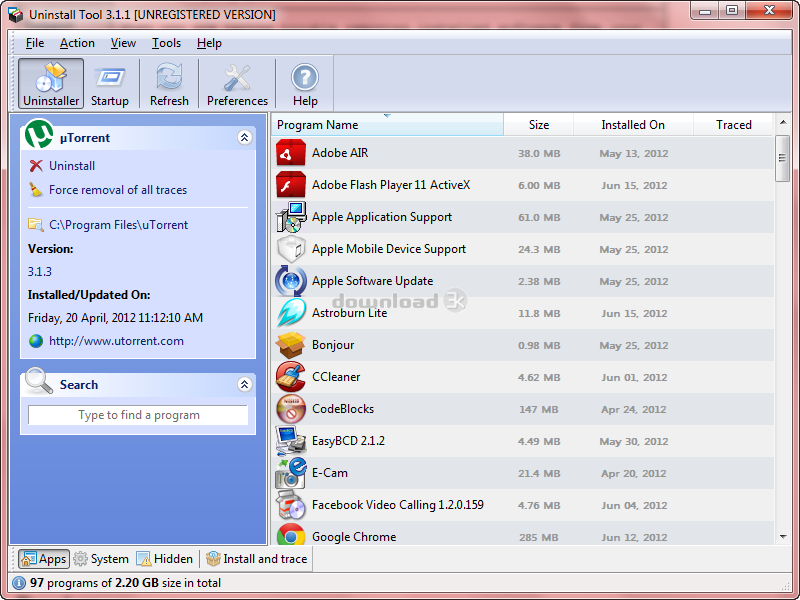Image resolution: width=800 pixels, height=600 pixels.
Task: Refresh the program list
Action: 169,83
